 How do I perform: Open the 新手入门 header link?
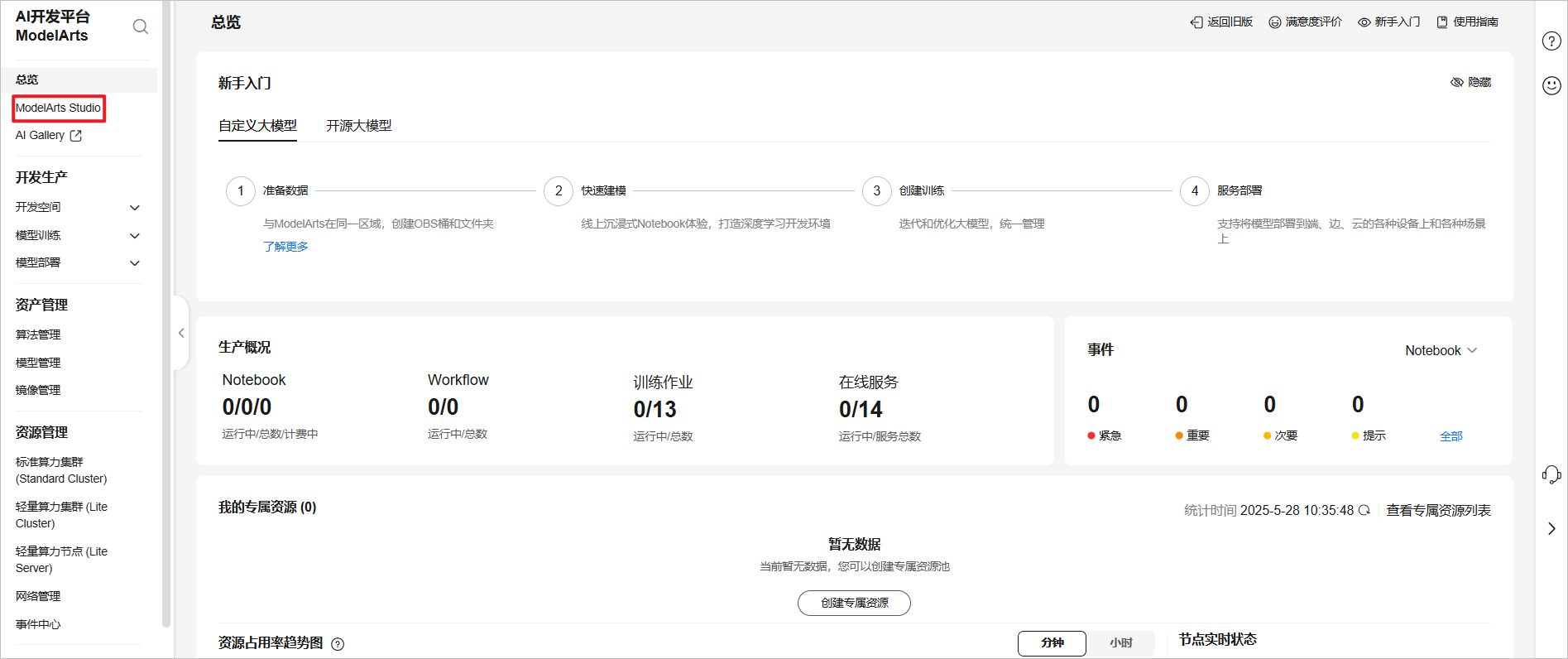point(1398,22)
